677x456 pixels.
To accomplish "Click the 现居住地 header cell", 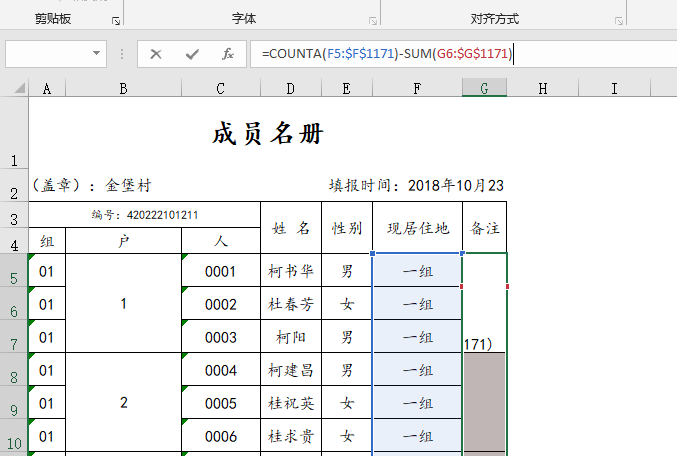I will click(418, 228).
